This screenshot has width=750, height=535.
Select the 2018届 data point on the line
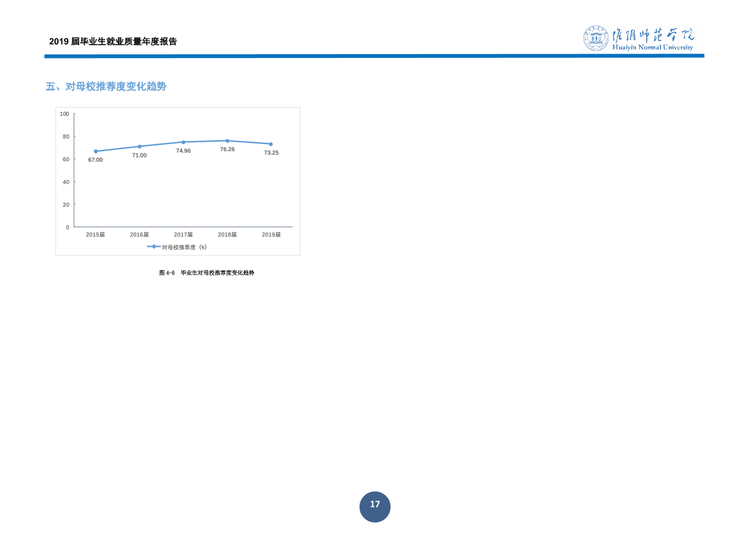coord(227,141)
